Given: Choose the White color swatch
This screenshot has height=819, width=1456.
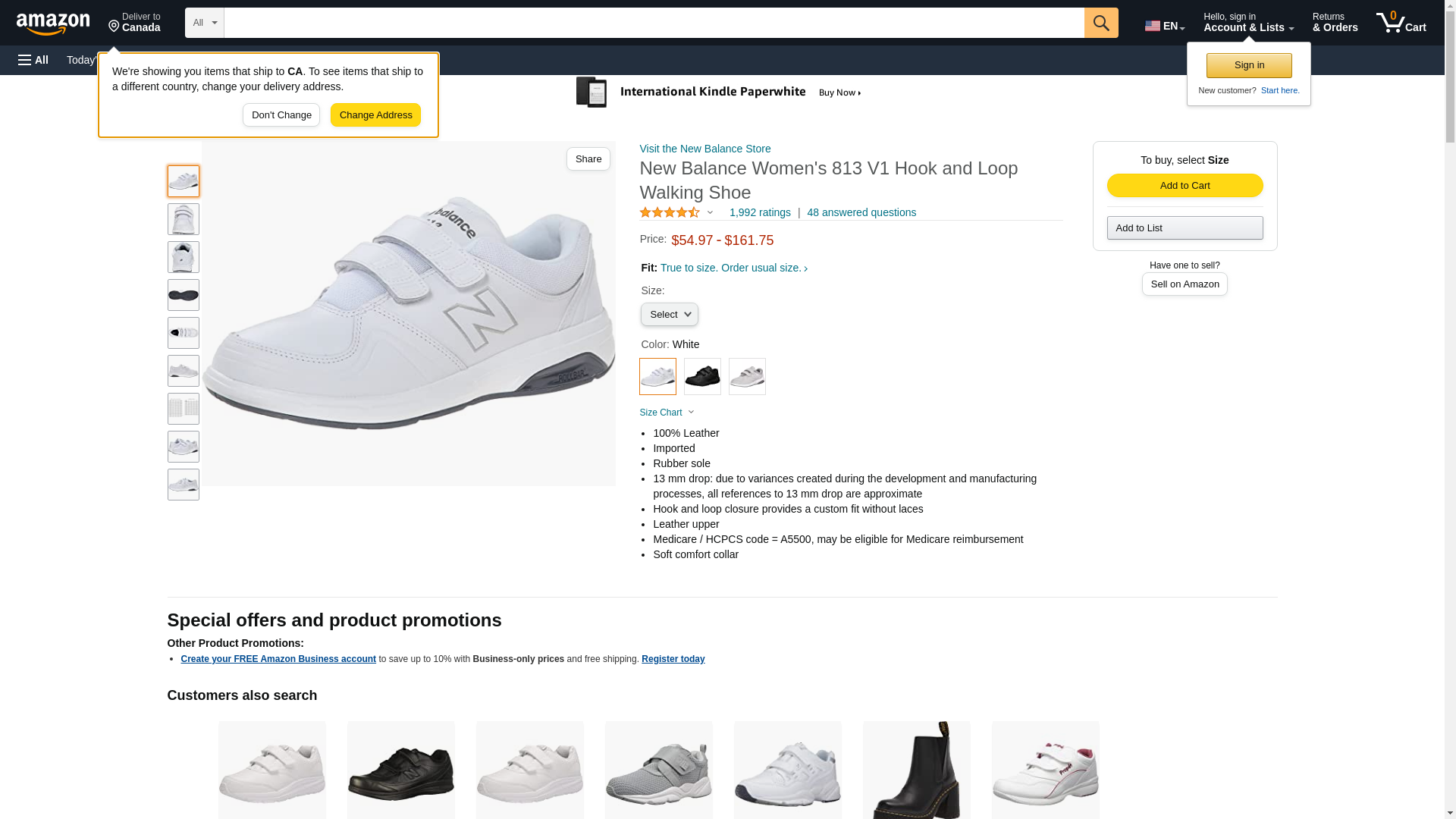Looking at the screenshot, I should tap(657, 376).
